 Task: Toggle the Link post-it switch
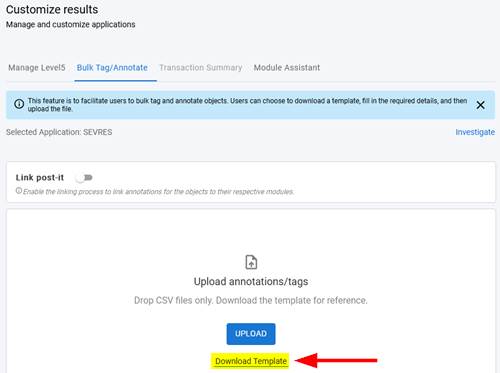click(84, 178)
